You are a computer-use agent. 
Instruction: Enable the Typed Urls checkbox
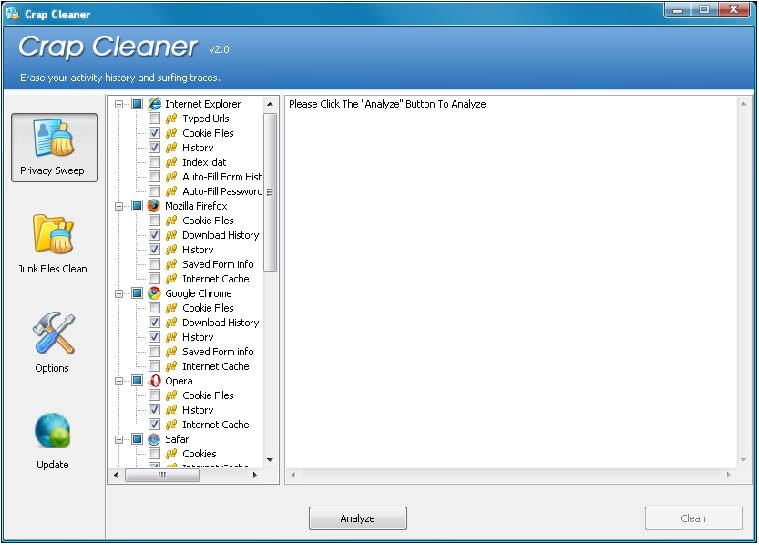coord(154,118)
